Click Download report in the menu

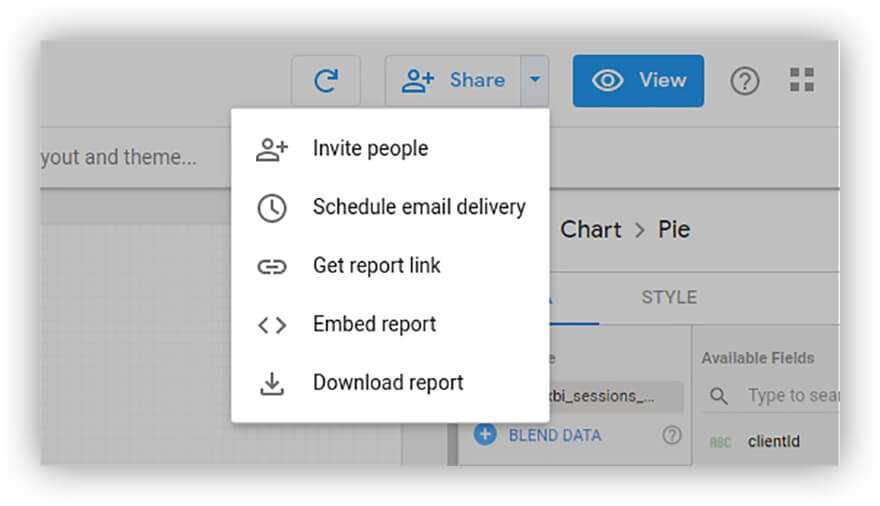pyautogui.click(x=387, y=383)
